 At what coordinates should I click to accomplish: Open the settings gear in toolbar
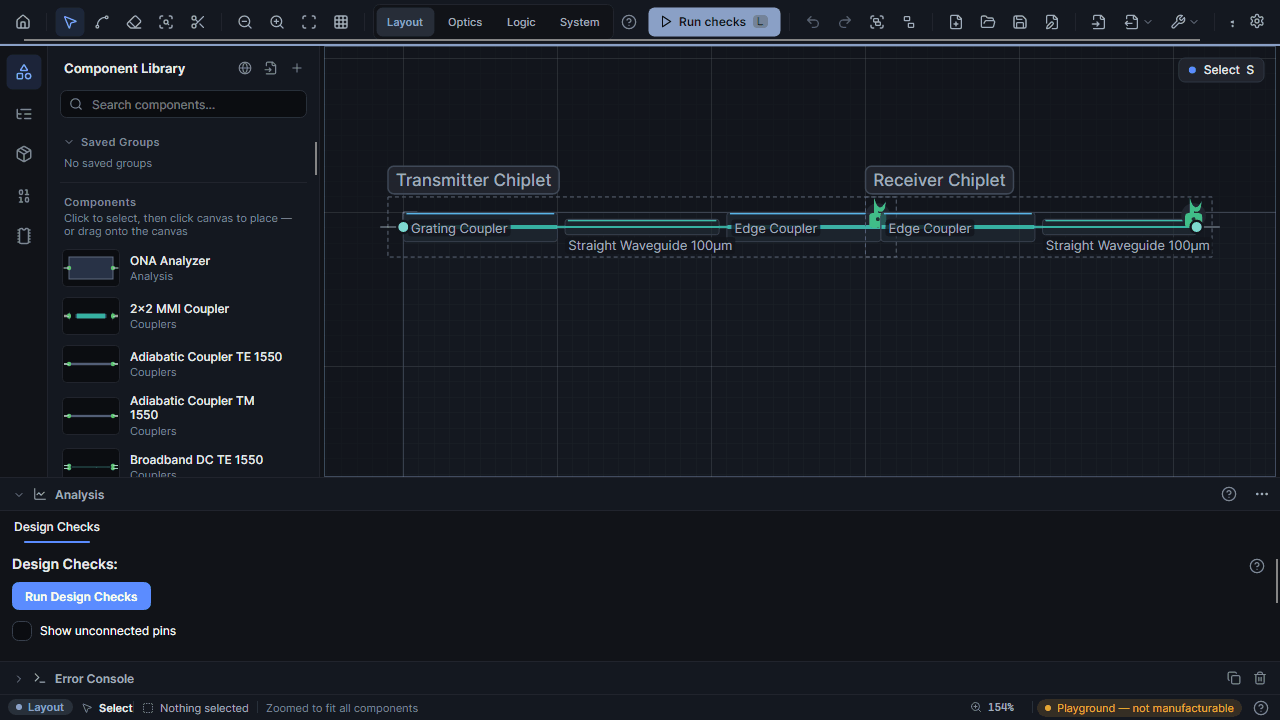[1257, 21]
